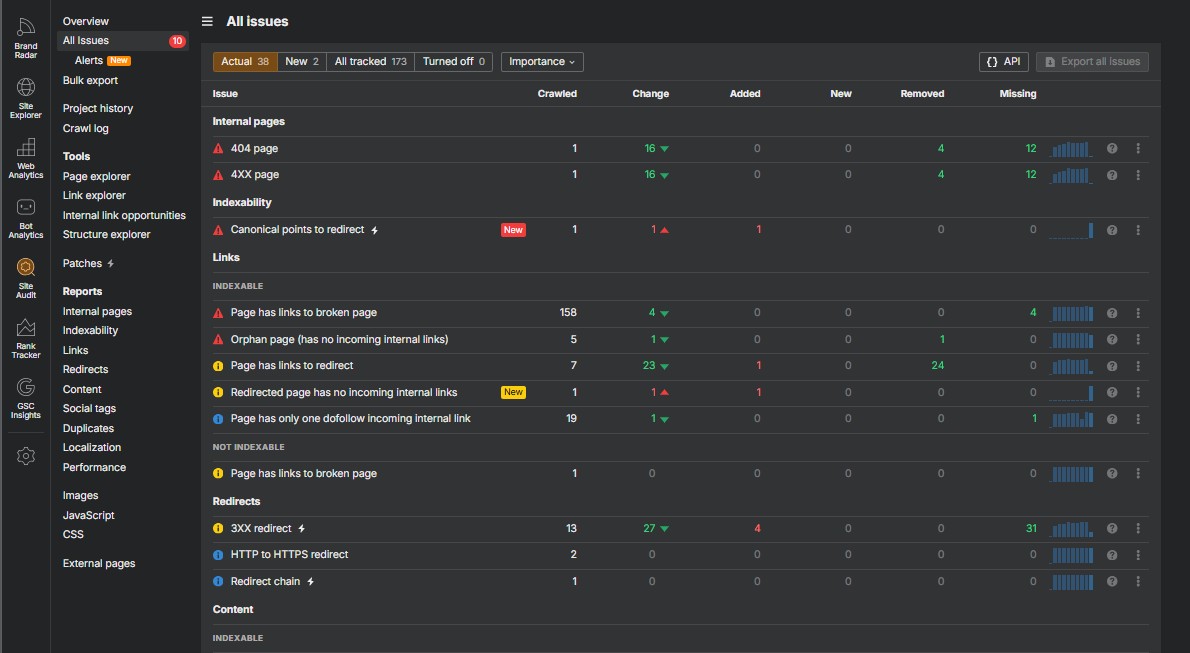Show help for Redirect chain issue

coord(1112,582)
